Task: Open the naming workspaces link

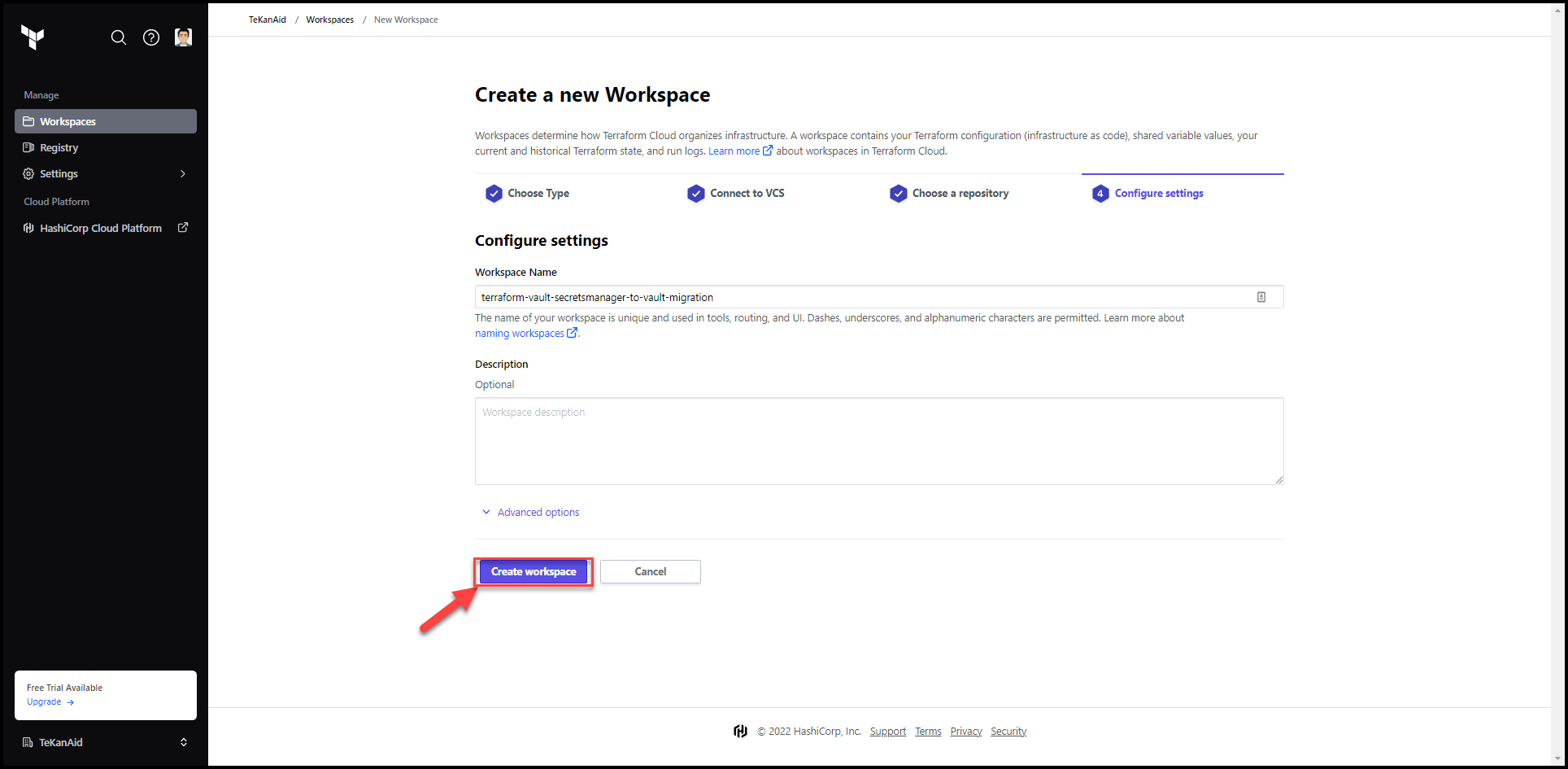Action: tap(520, 333)
